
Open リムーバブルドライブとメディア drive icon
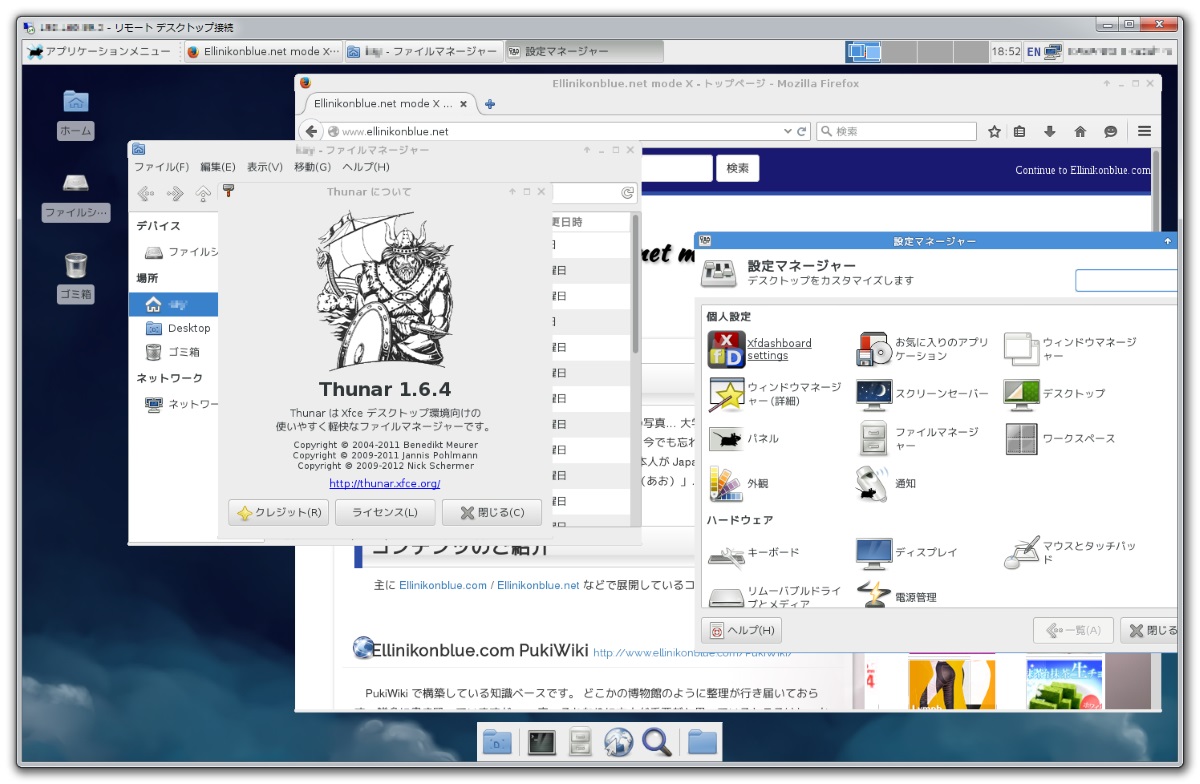click(x=726, y=597)
